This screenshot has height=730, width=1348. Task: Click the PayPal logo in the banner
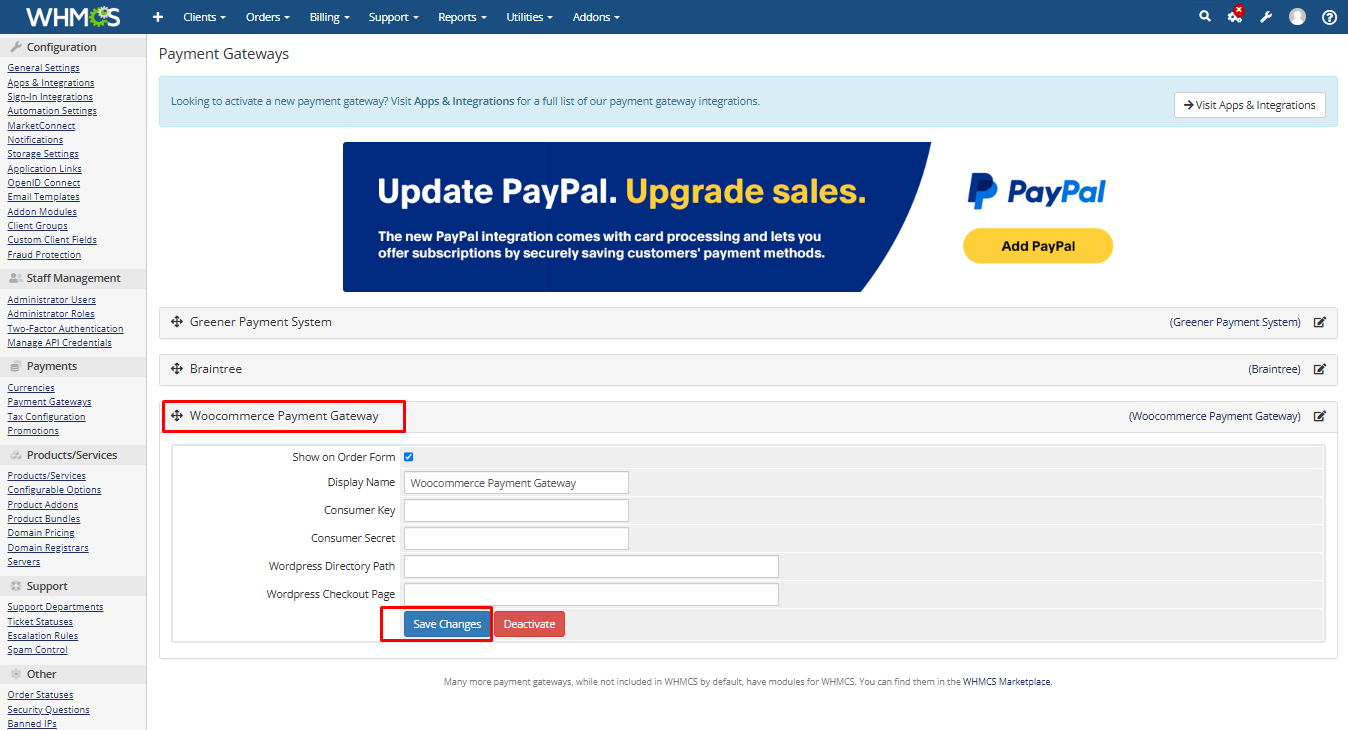point(1037,191)
